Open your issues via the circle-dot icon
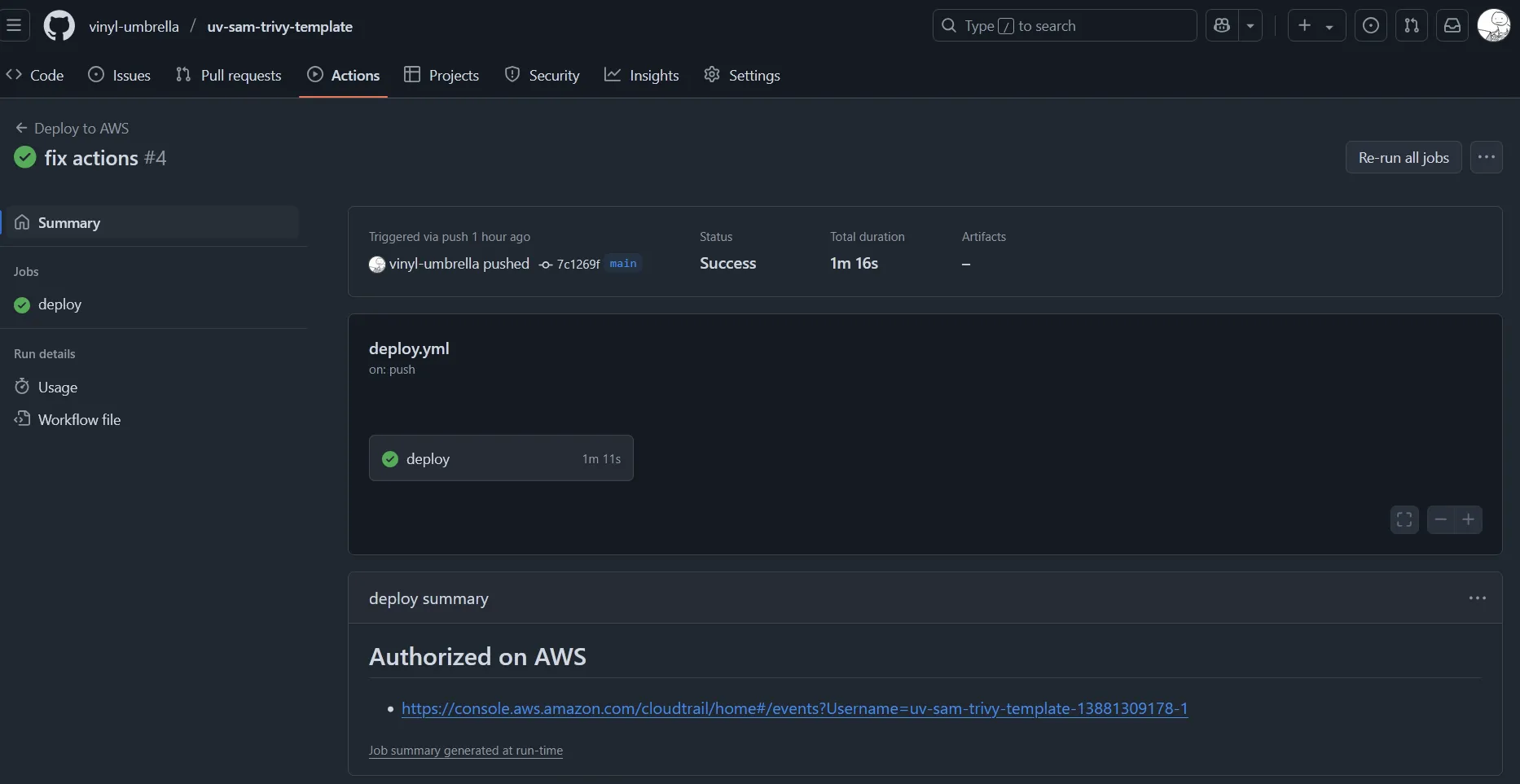The width and height of the screenshot is (1520, 784). point(1371,25)
